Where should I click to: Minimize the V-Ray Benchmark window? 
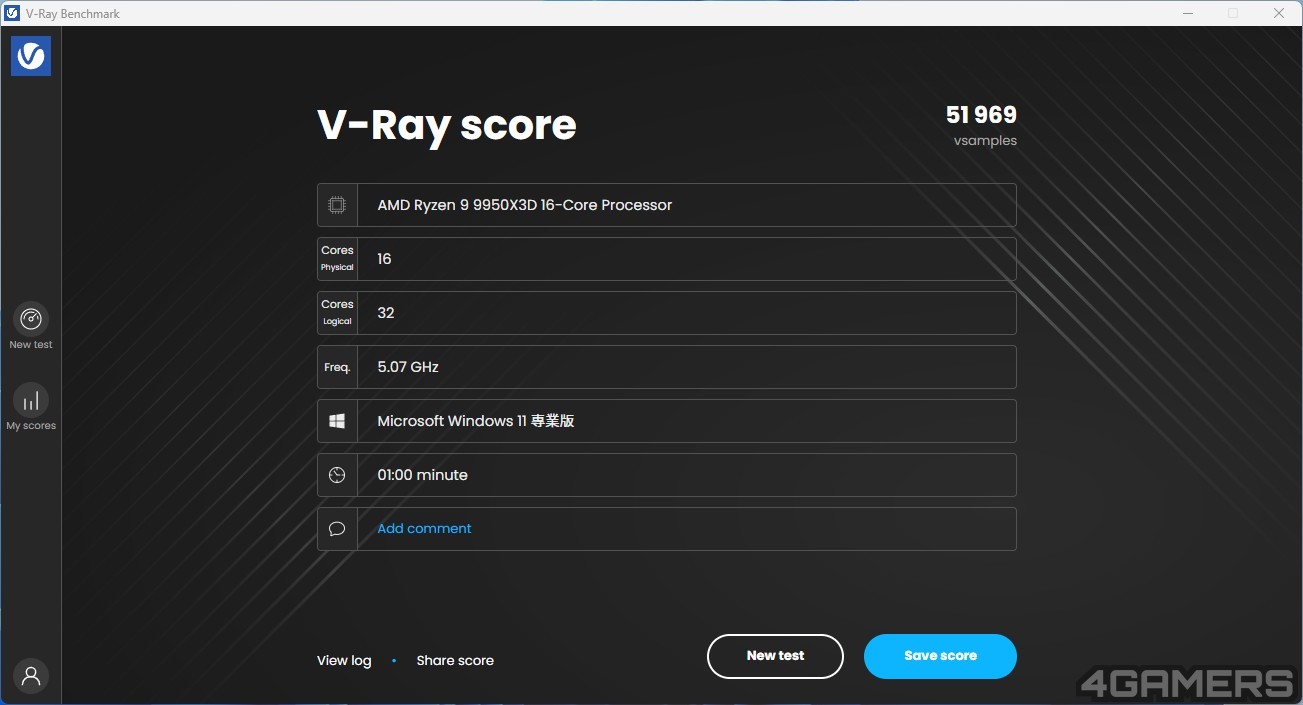point(1187,13)
